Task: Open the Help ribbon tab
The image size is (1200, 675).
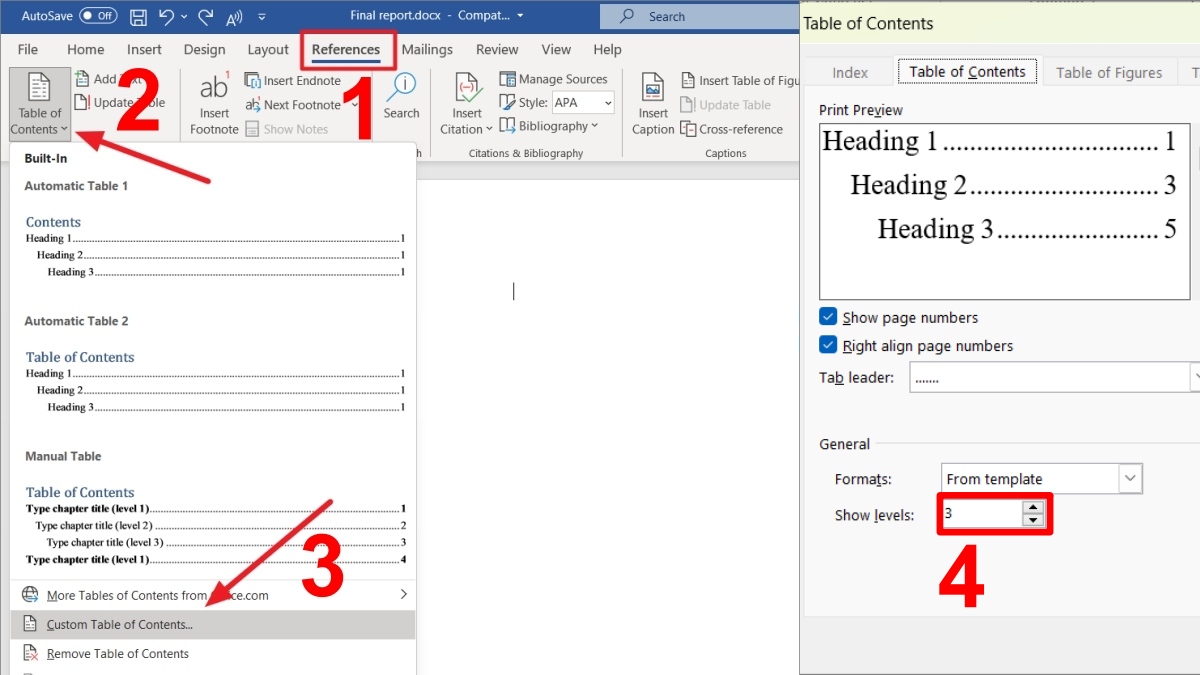Action: [x=607, y=49]
